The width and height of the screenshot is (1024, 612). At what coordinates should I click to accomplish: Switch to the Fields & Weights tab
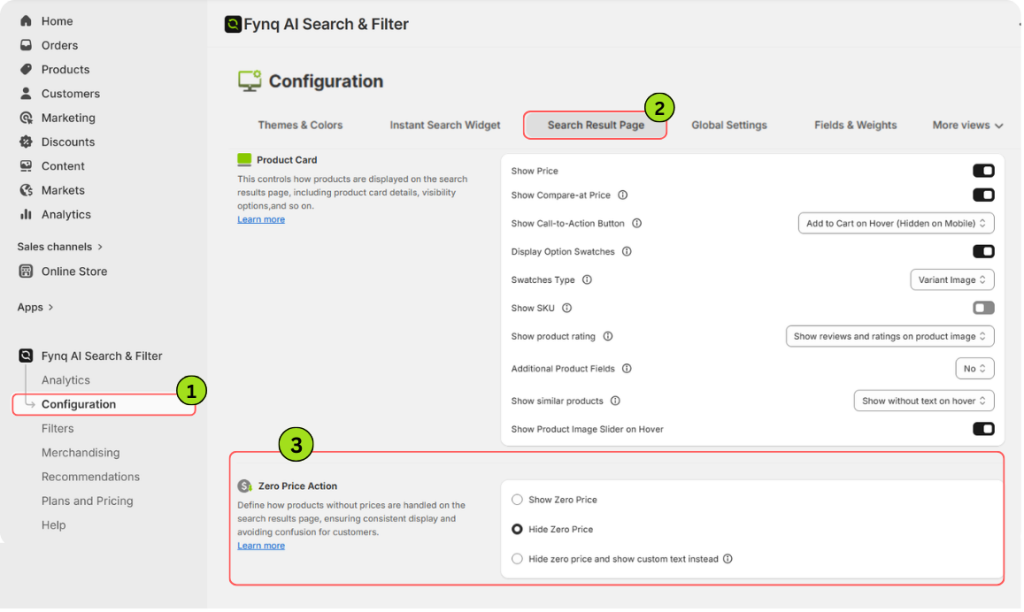pos(856,125)
